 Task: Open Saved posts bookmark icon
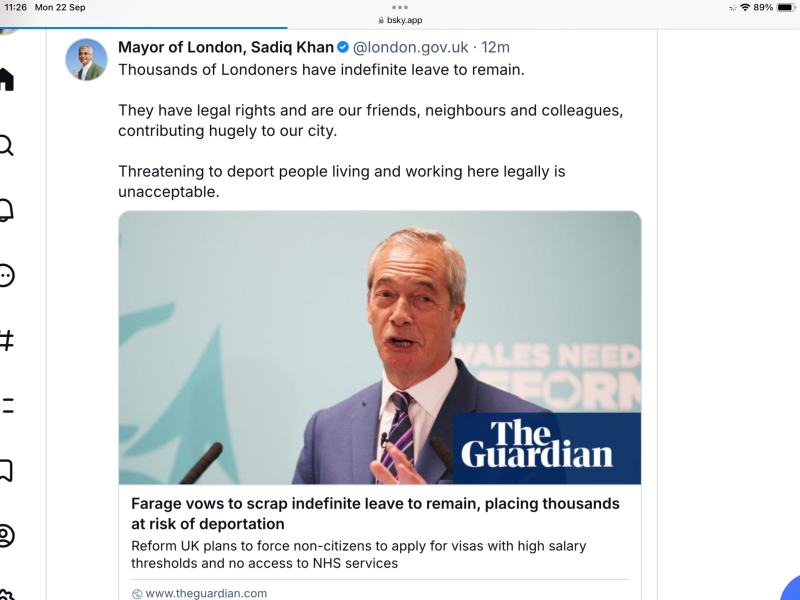click(6, 470)
